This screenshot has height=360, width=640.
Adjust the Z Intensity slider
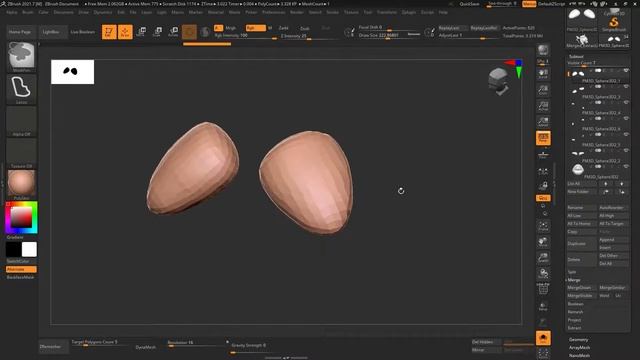[308, 36]
